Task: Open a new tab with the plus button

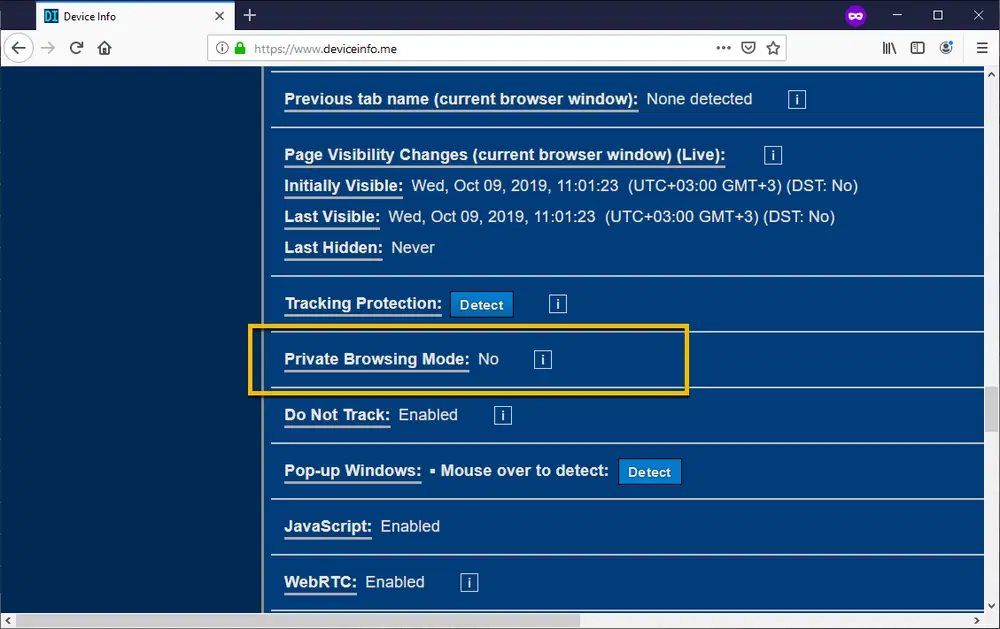Action: click(249, 15)
